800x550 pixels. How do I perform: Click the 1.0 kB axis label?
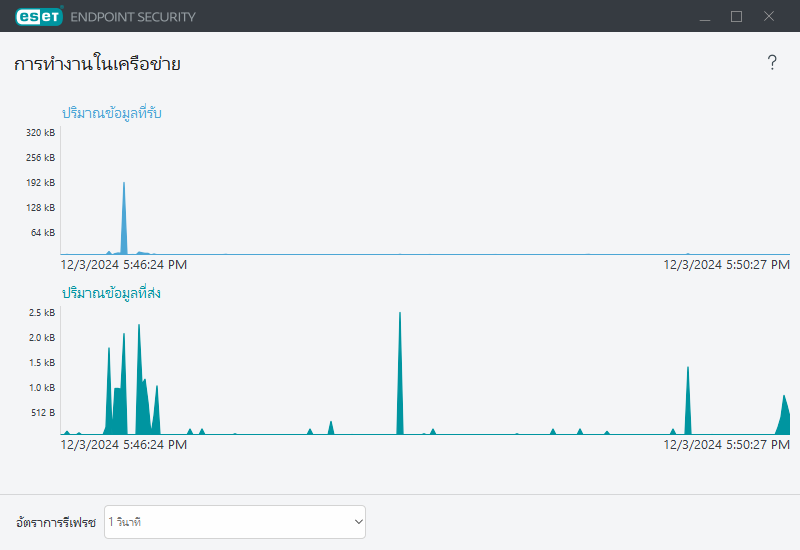point(42,388)
